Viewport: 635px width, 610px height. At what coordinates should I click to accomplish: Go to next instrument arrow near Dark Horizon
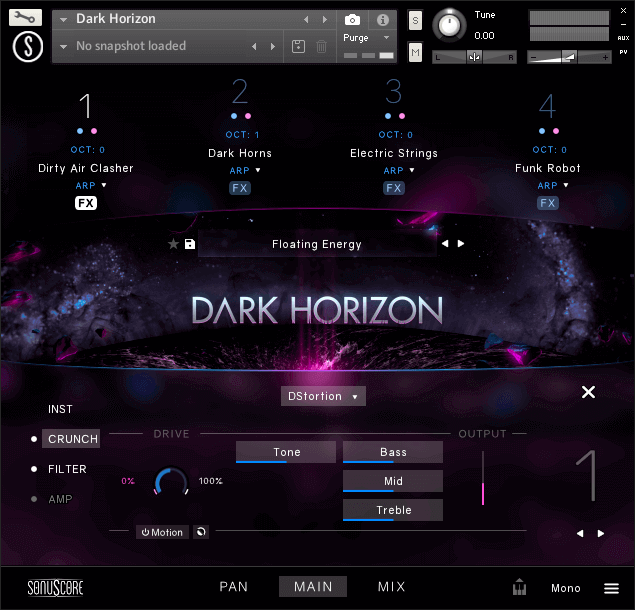(324, 19)
